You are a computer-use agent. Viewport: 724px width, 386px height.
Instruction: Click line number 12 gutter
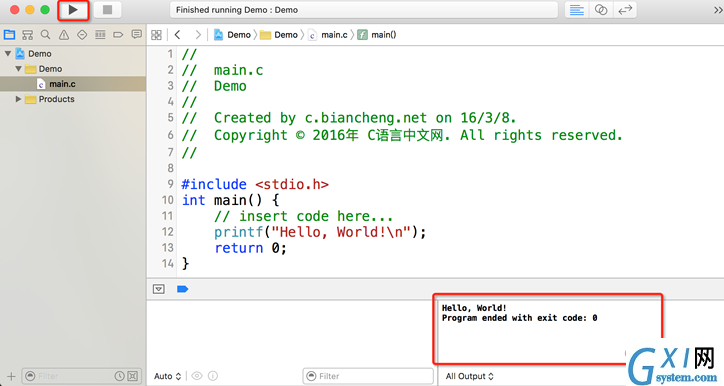point(167,232)
